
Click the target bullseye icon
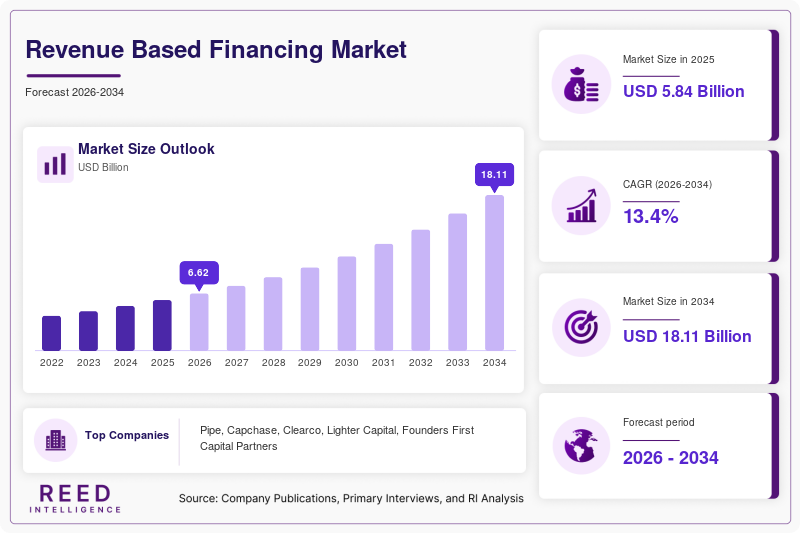(581, 327)
